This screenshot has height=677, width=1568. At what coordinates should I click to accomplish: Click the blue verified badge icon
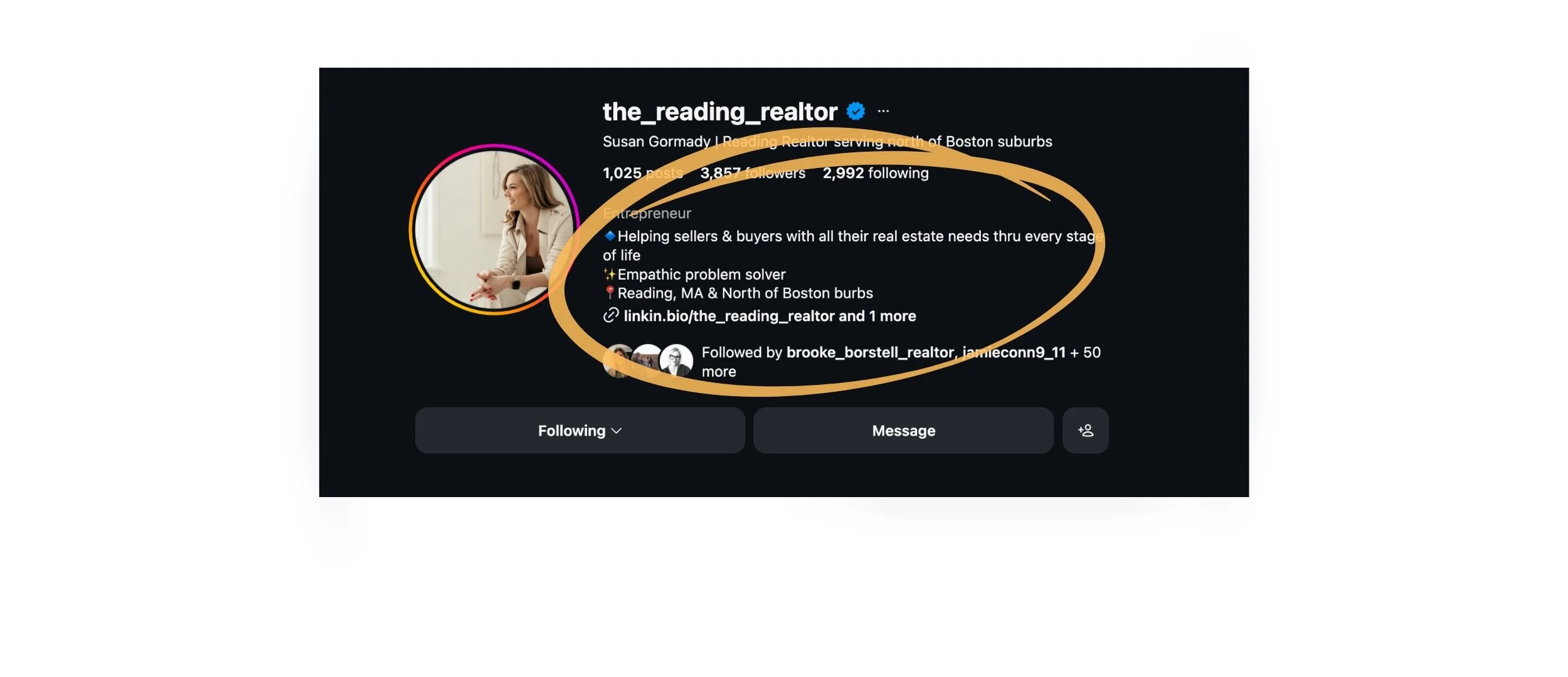[x=856, y=111]
